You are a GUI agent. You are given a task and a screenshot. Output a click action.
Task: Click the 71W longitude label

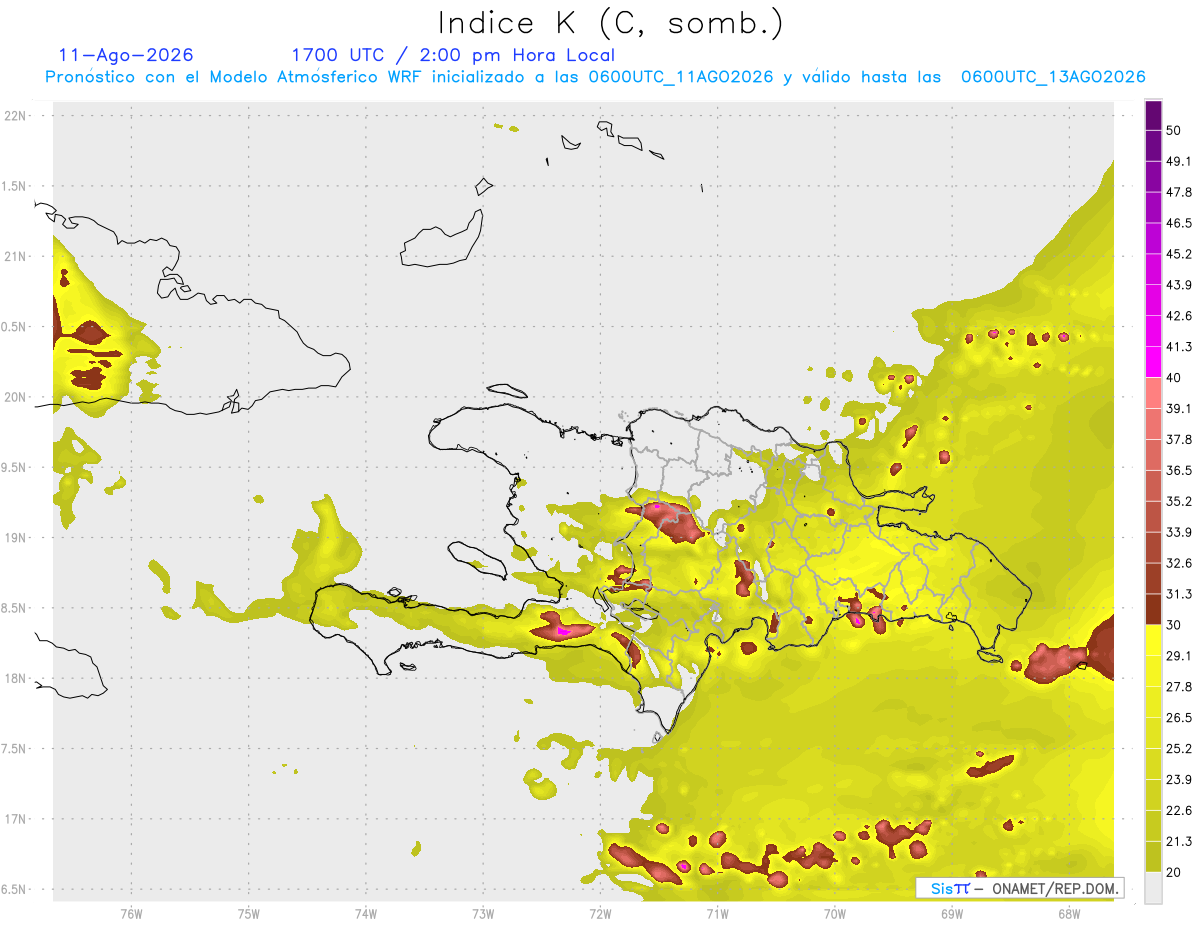click(x=717, y=914)
